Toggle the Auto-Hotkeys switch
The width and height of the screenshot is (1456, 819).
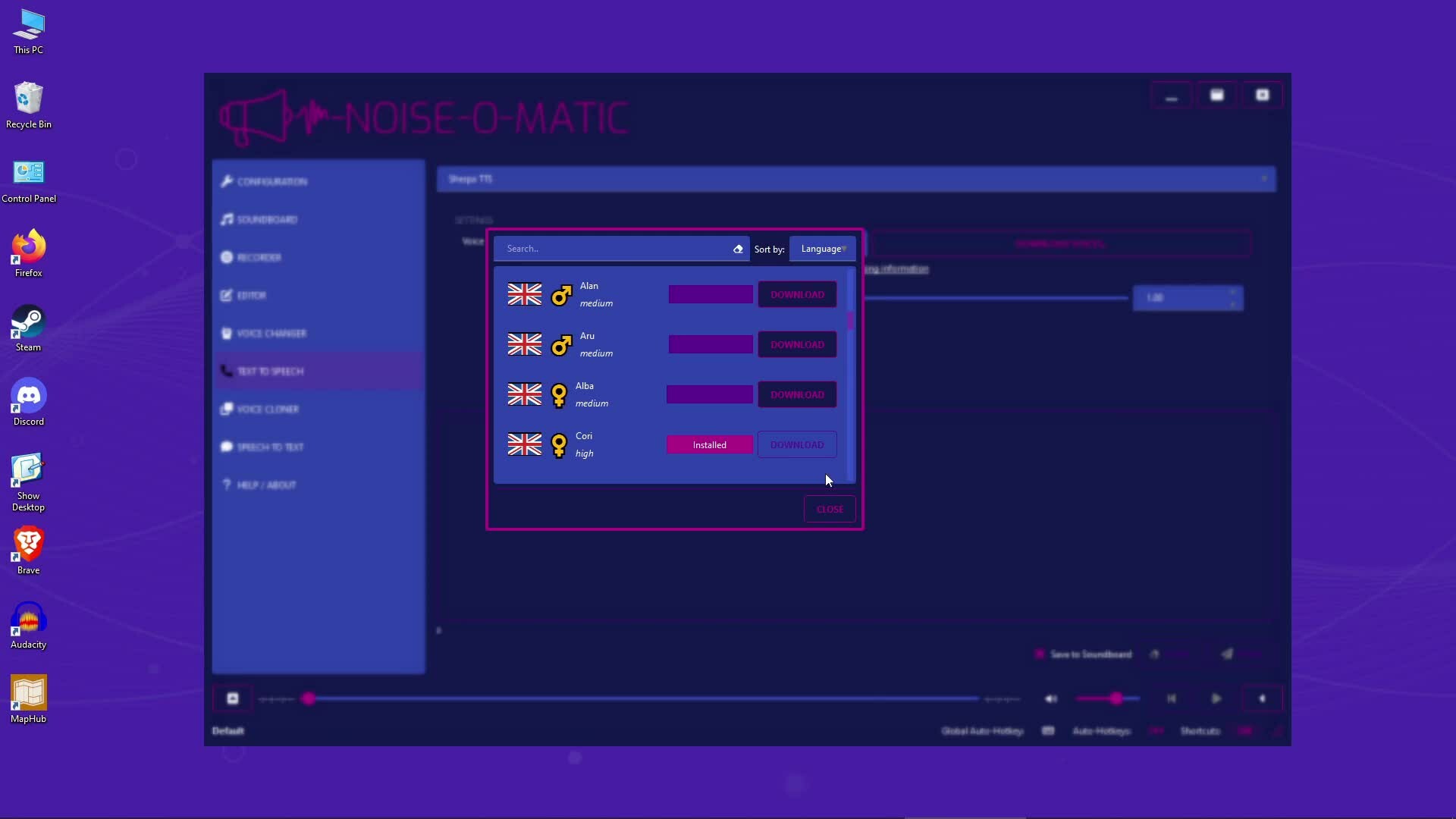coord(1156,731)
